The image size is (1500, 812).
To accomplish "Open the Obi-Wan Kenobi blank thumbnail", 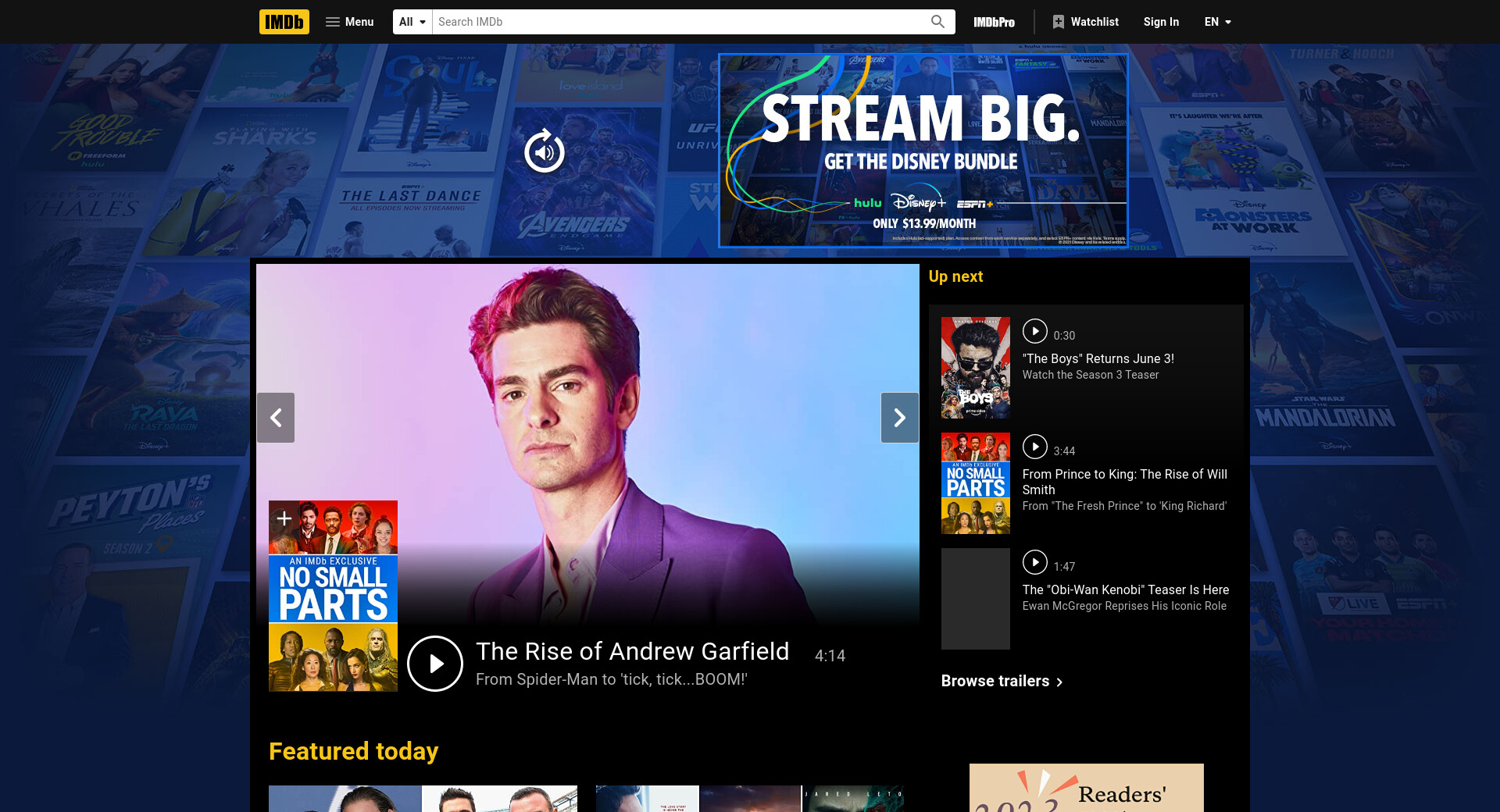I will 976,599.
